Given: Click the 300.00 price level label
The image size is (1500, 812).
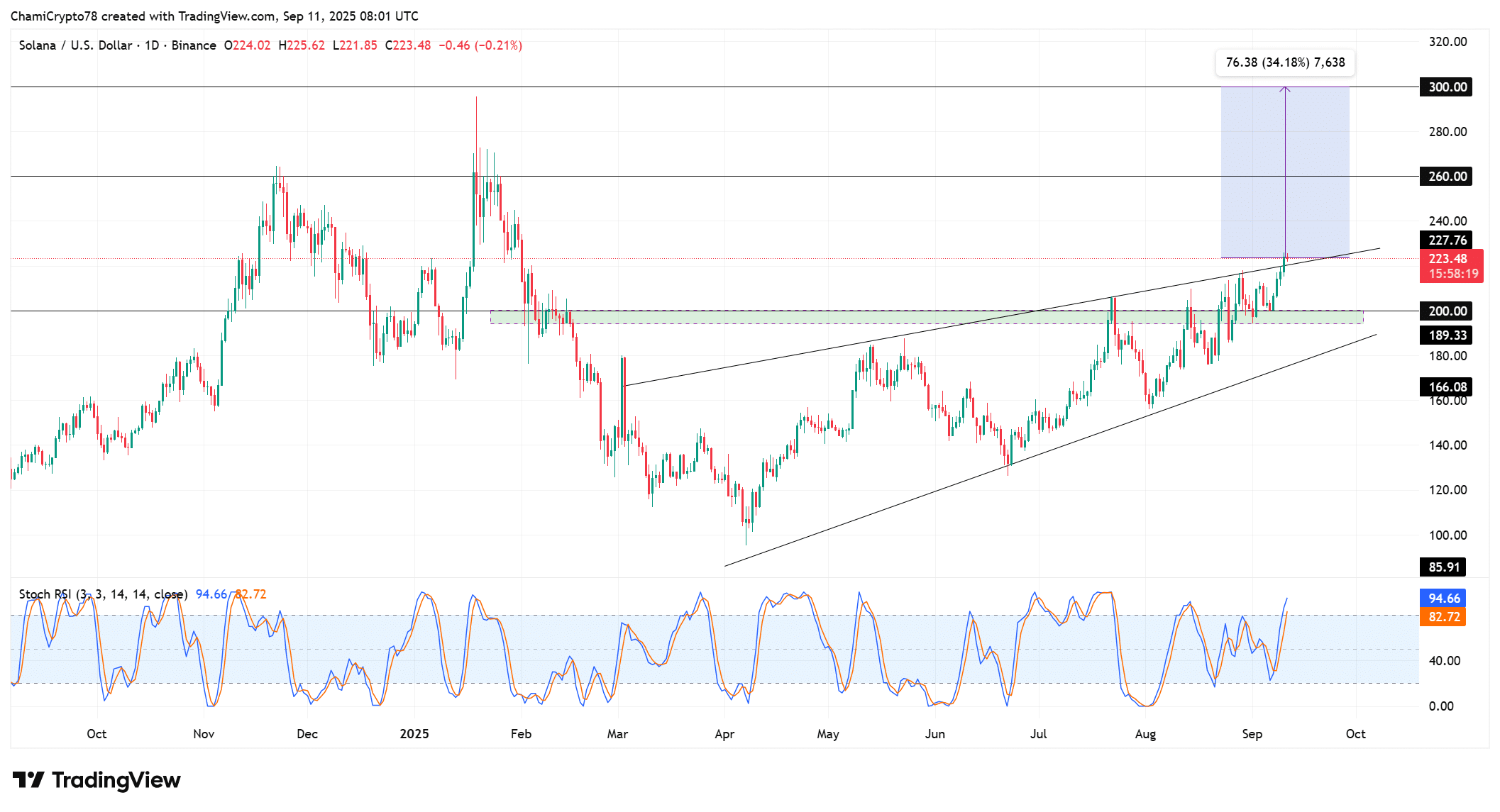Looking at the screenshot, I should [1446, 87].
